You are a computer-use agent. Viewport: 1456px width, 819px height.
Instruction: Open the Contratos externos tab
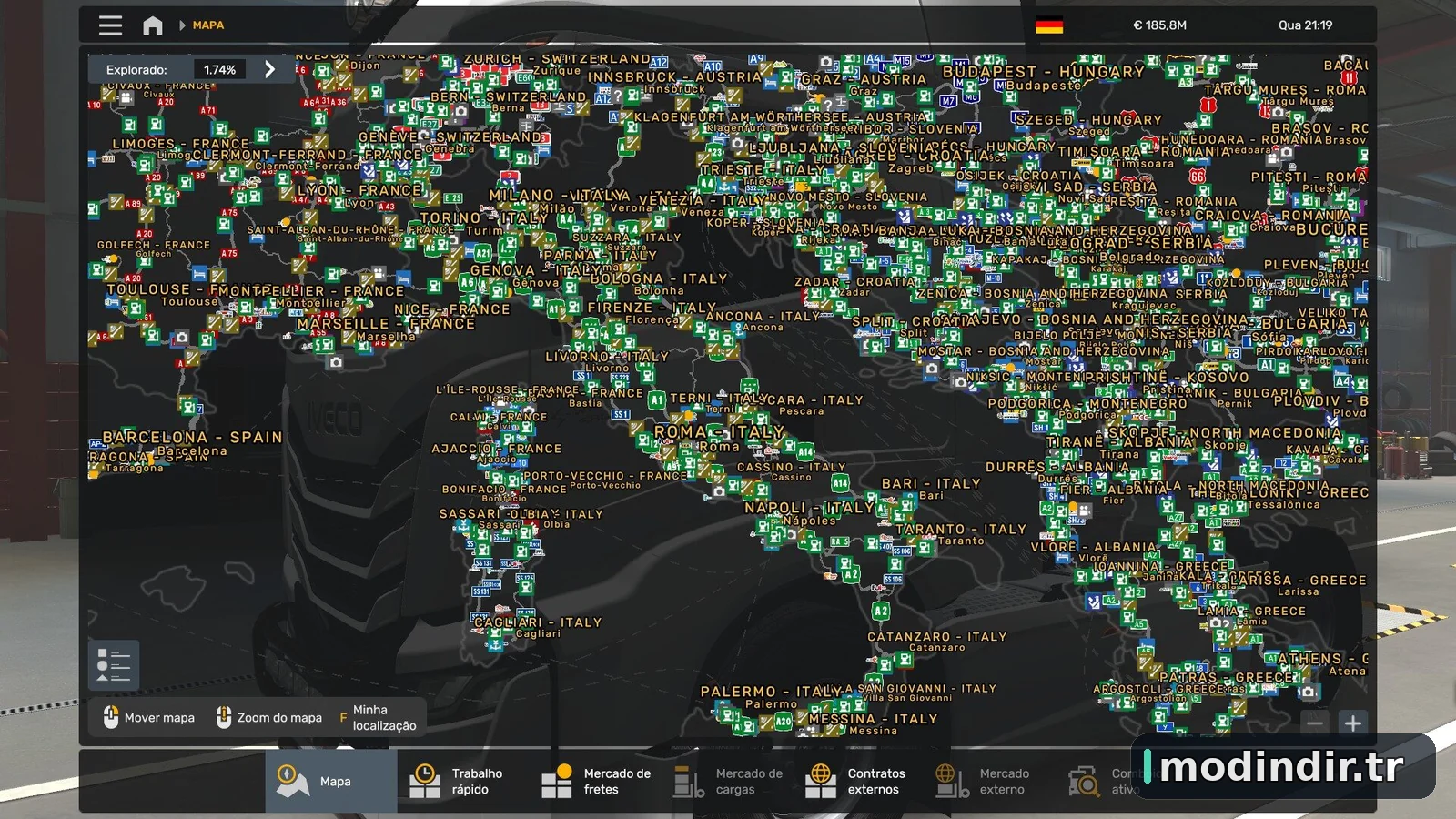pos(858,781)
